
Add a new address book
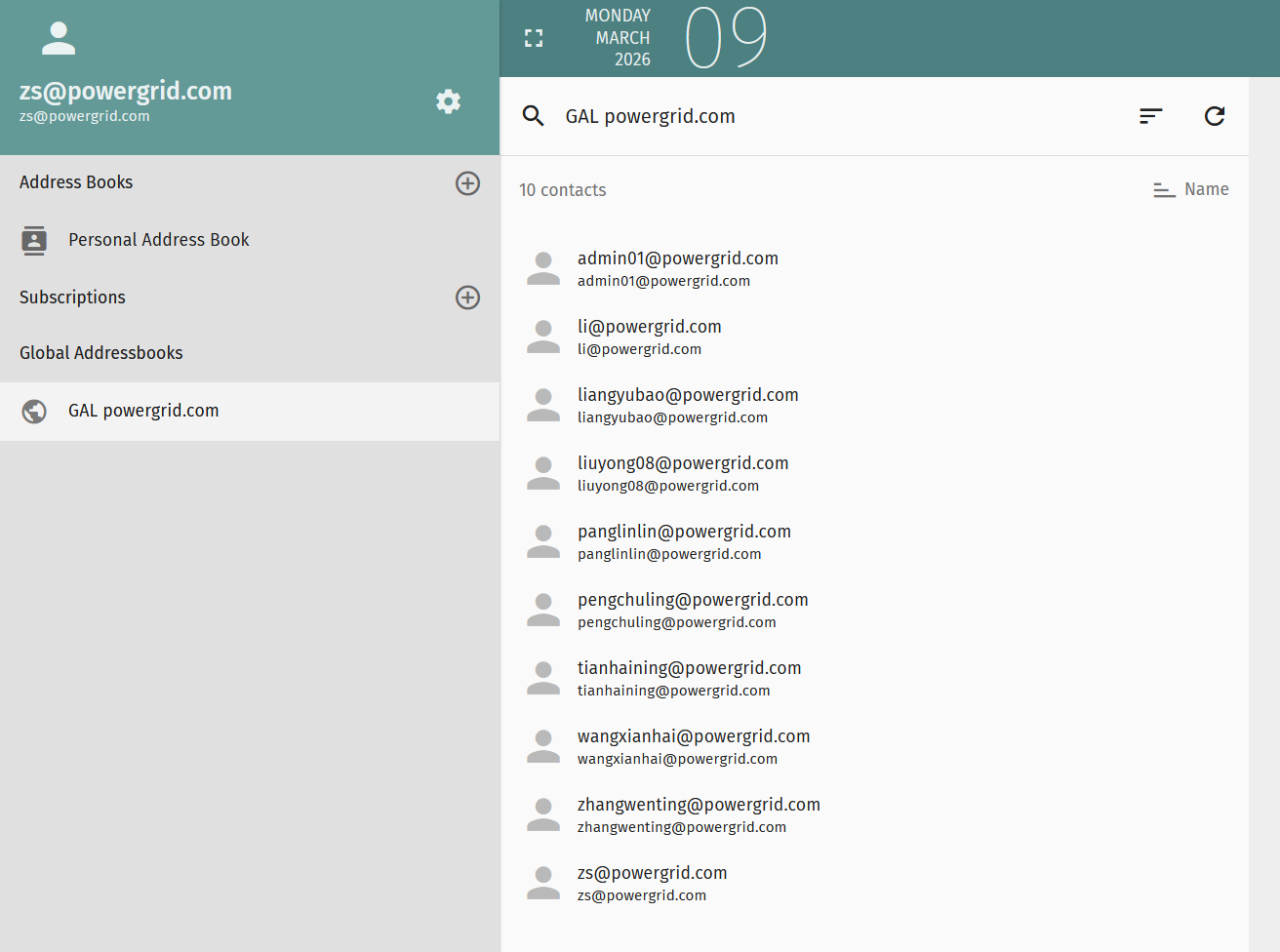click(467, 183)
